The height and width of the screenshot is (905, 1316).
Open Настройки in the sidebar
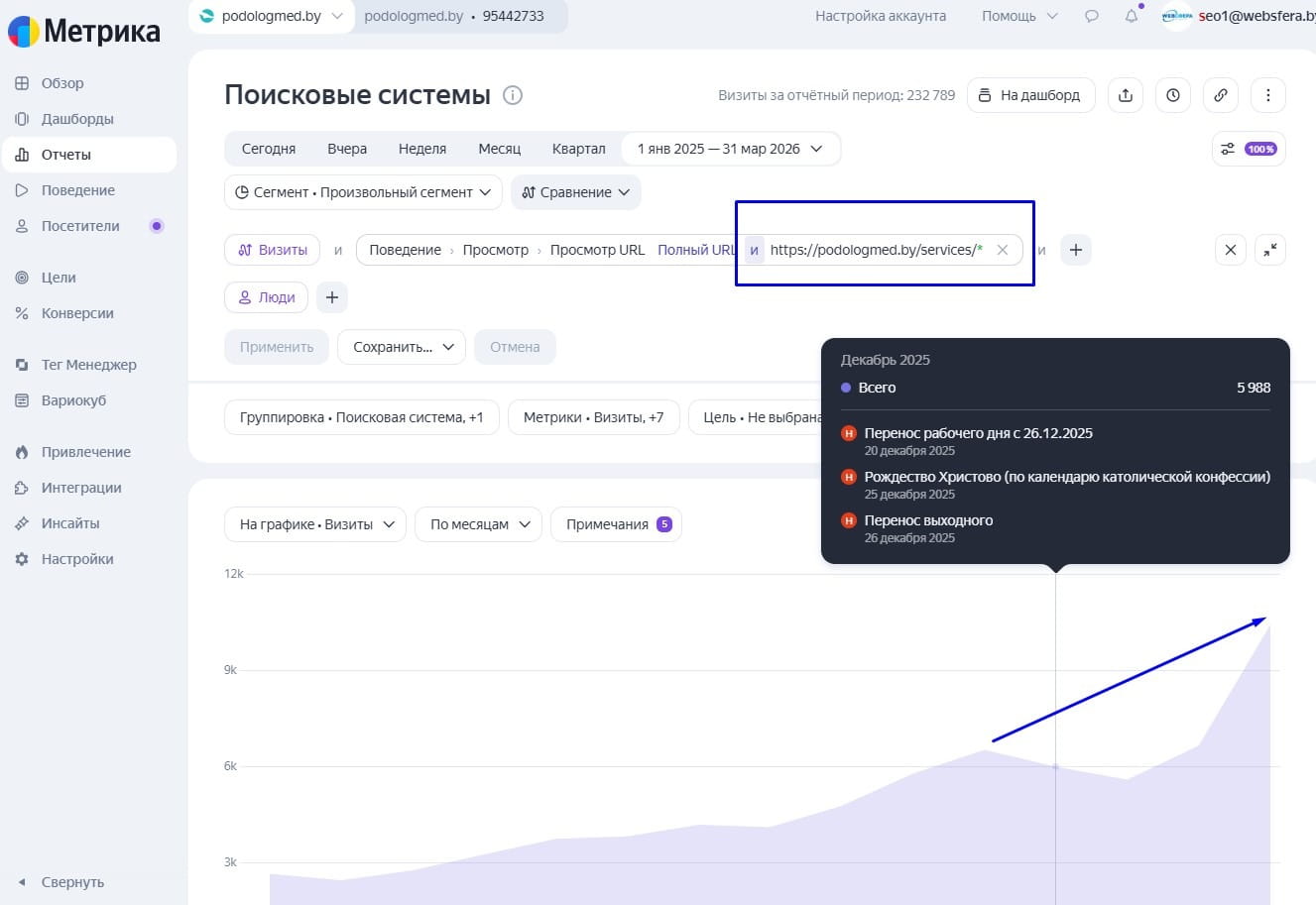point(77,559)
